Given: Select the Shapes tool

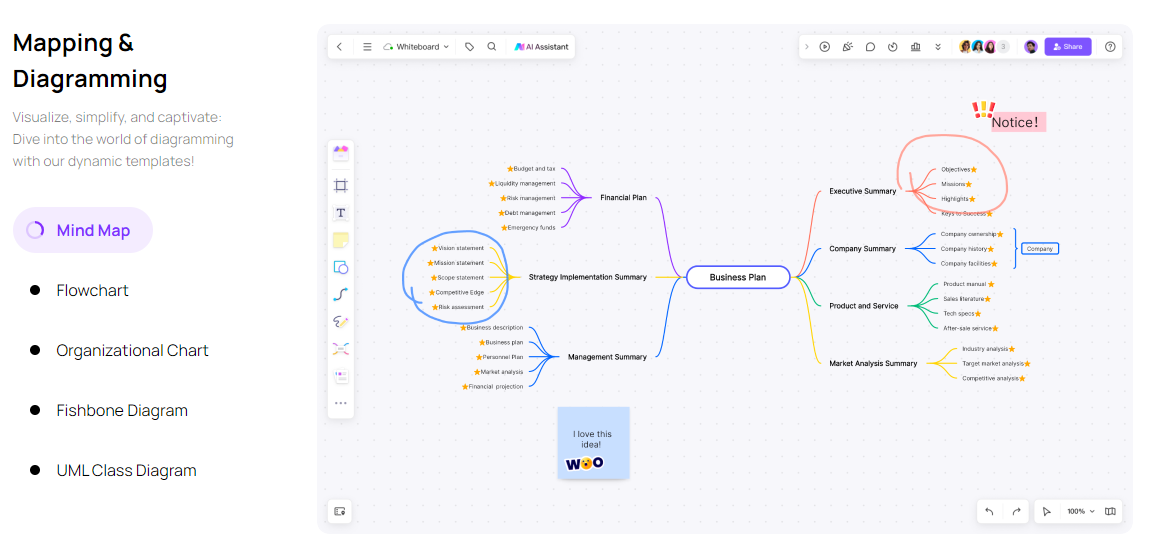Looking at the screenshot, I should (340, 267).
